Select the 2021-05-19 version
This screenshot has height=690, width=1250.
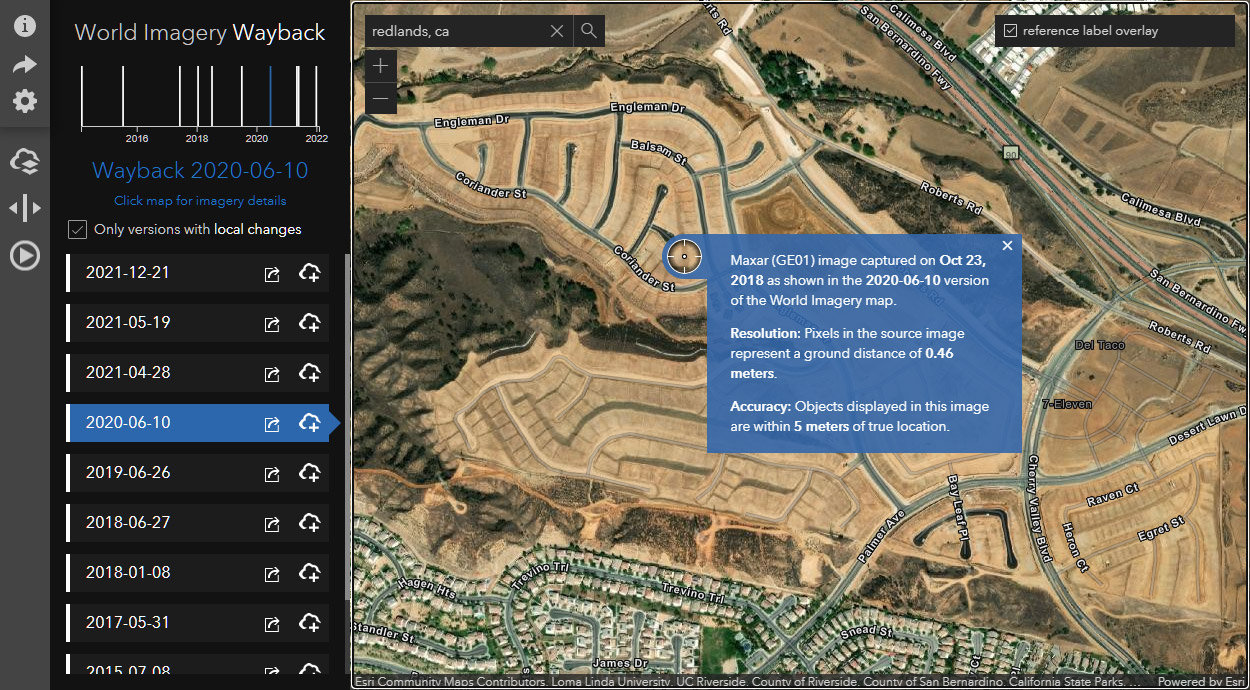pyautogui.click(x=197, y=323)
